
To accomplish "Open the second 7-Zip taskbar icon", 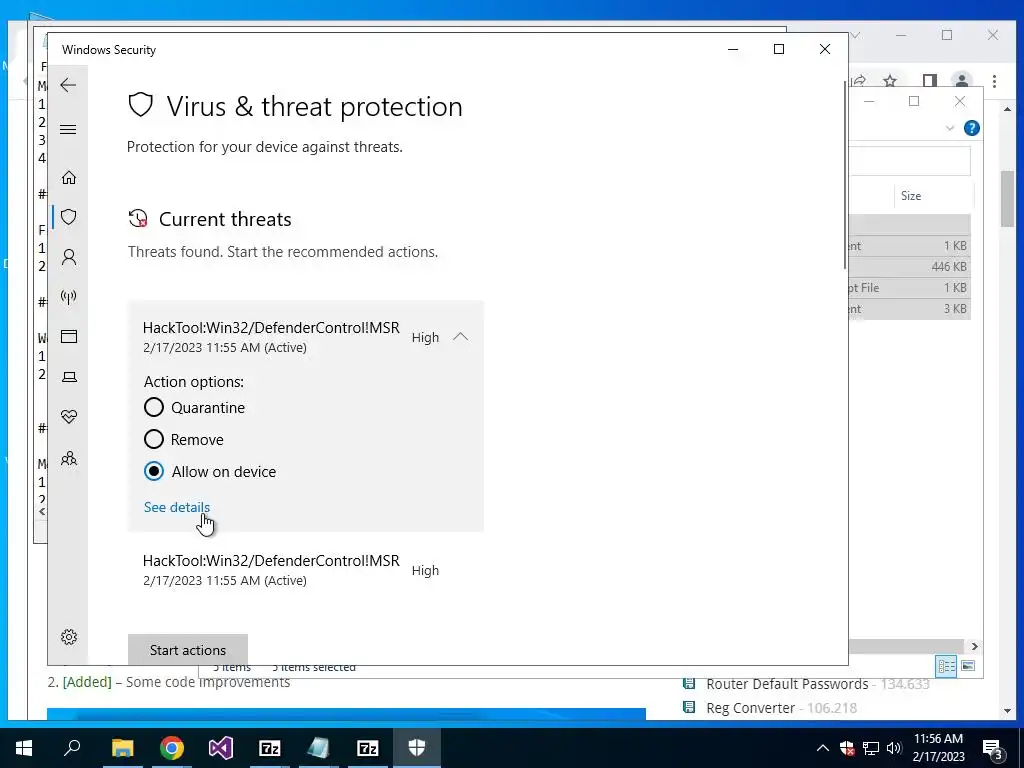I will [368, 748].
